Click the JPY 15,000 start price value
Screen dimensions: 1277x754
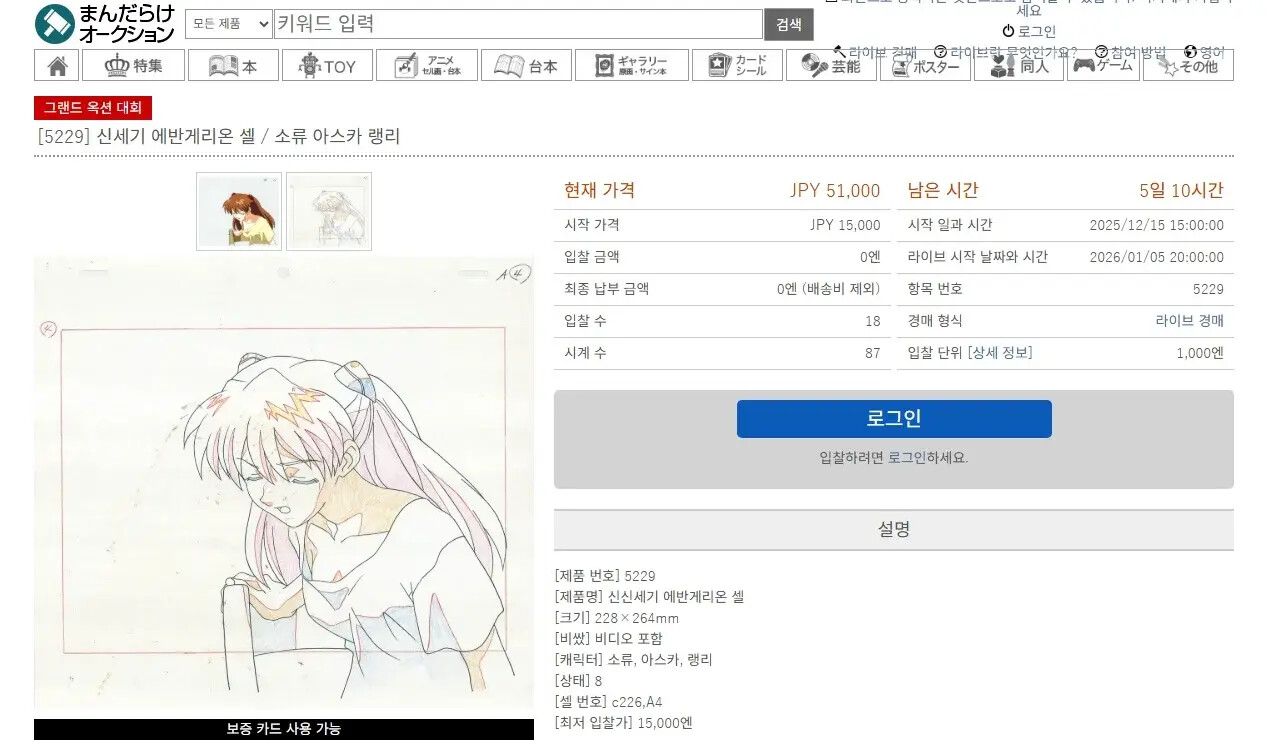tap(845, 225)
